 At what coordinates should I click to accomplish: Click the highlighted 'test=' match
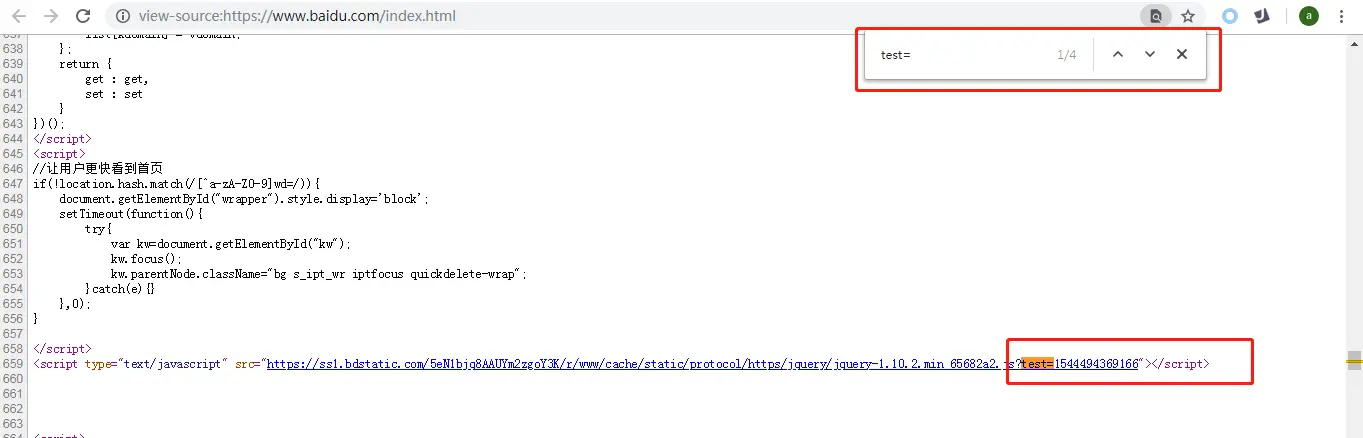point(1037,364)
